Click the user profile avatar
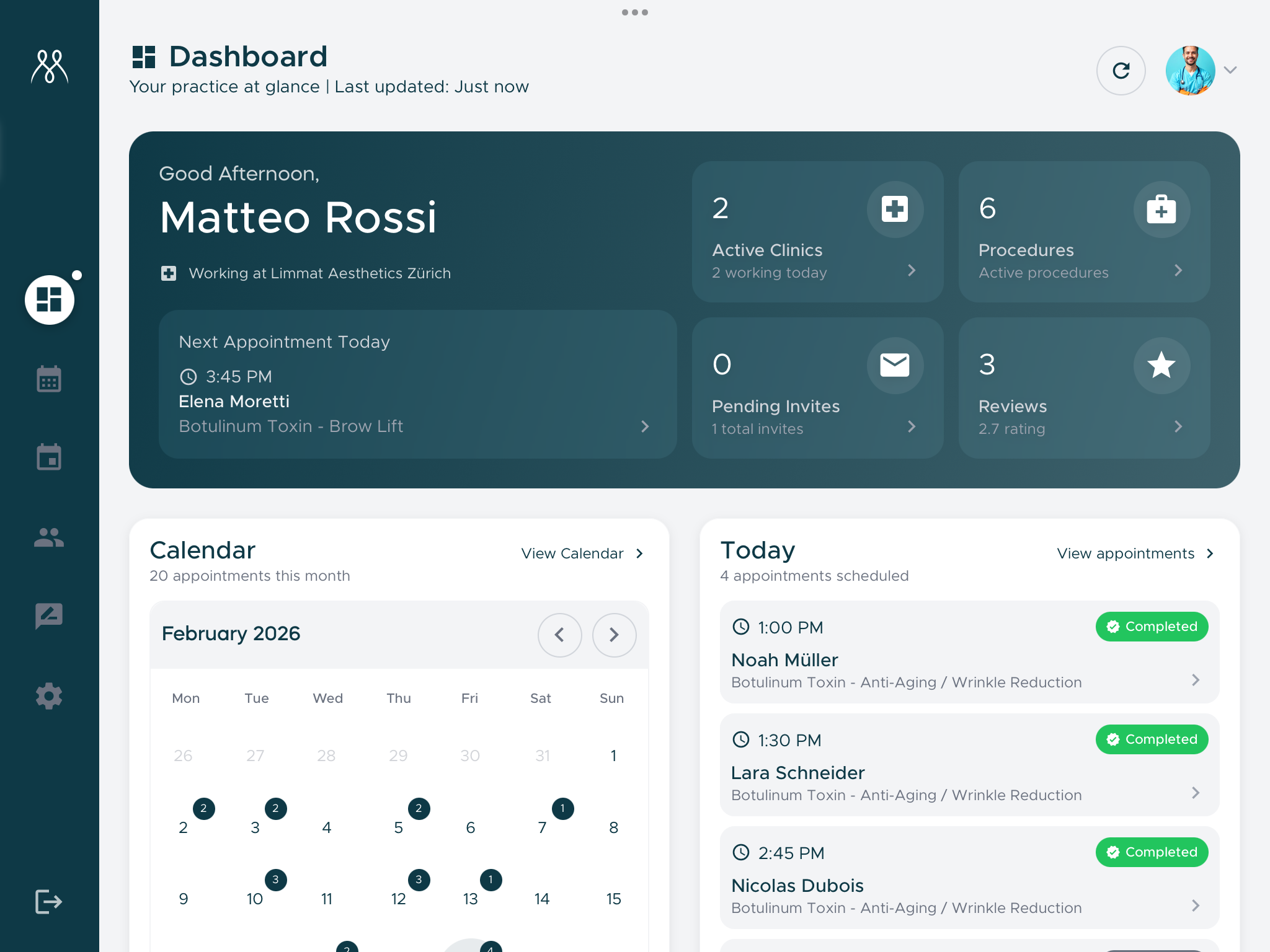The height and width of the screenshot is (952, 1270). (x=1189, y=71)
